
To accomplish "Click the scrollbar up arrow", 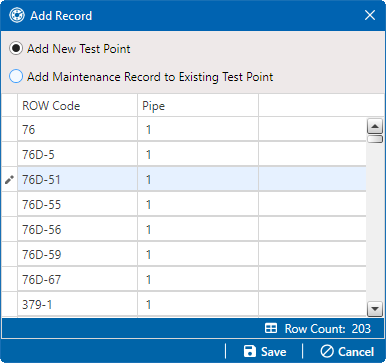I will pyautogui.click(x=375, y=126).
